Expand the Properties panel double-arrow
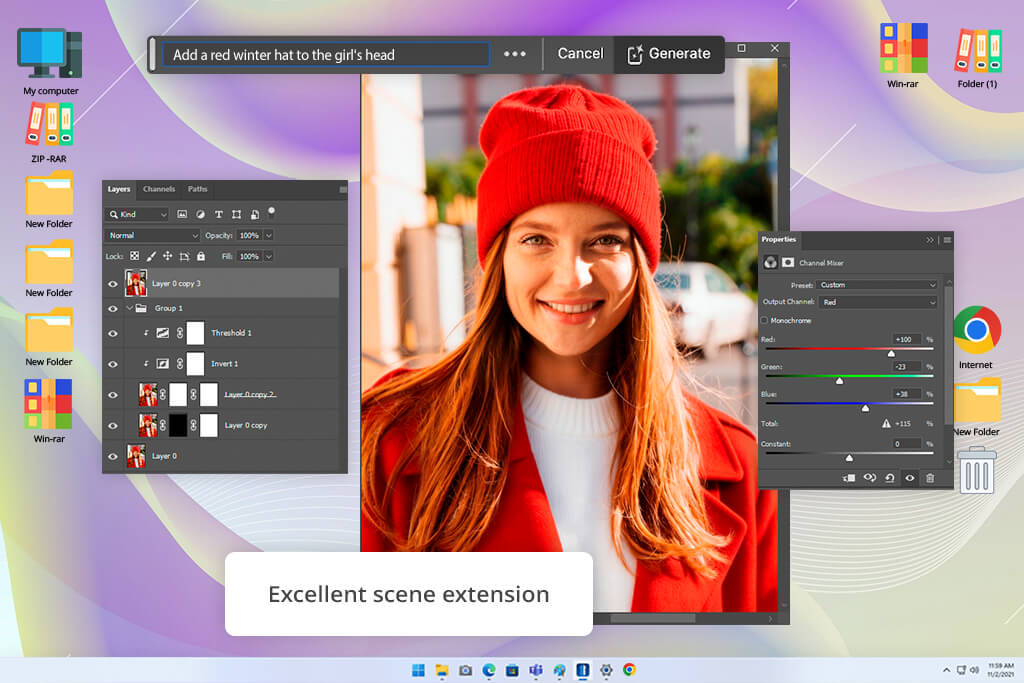1024x683 pixels. pos(930,240)
